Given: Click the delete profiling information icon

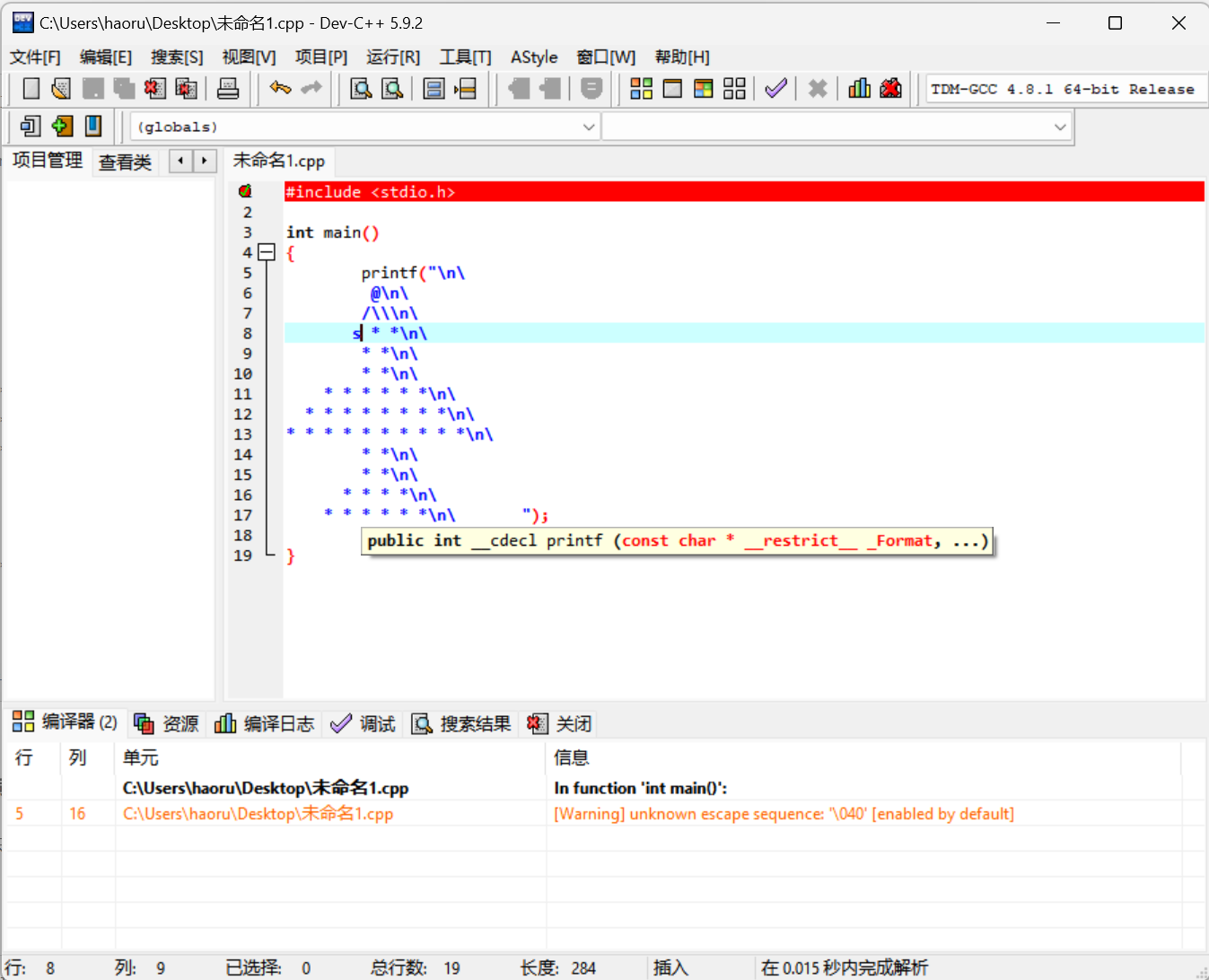Looking at the screenshot, I should (890, 88).
